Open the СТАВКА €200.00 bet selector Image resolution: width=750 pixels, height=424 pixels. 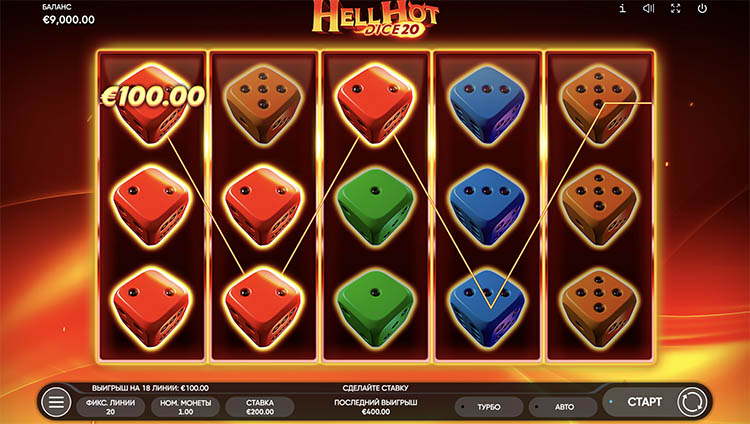[x=260, y=407]
